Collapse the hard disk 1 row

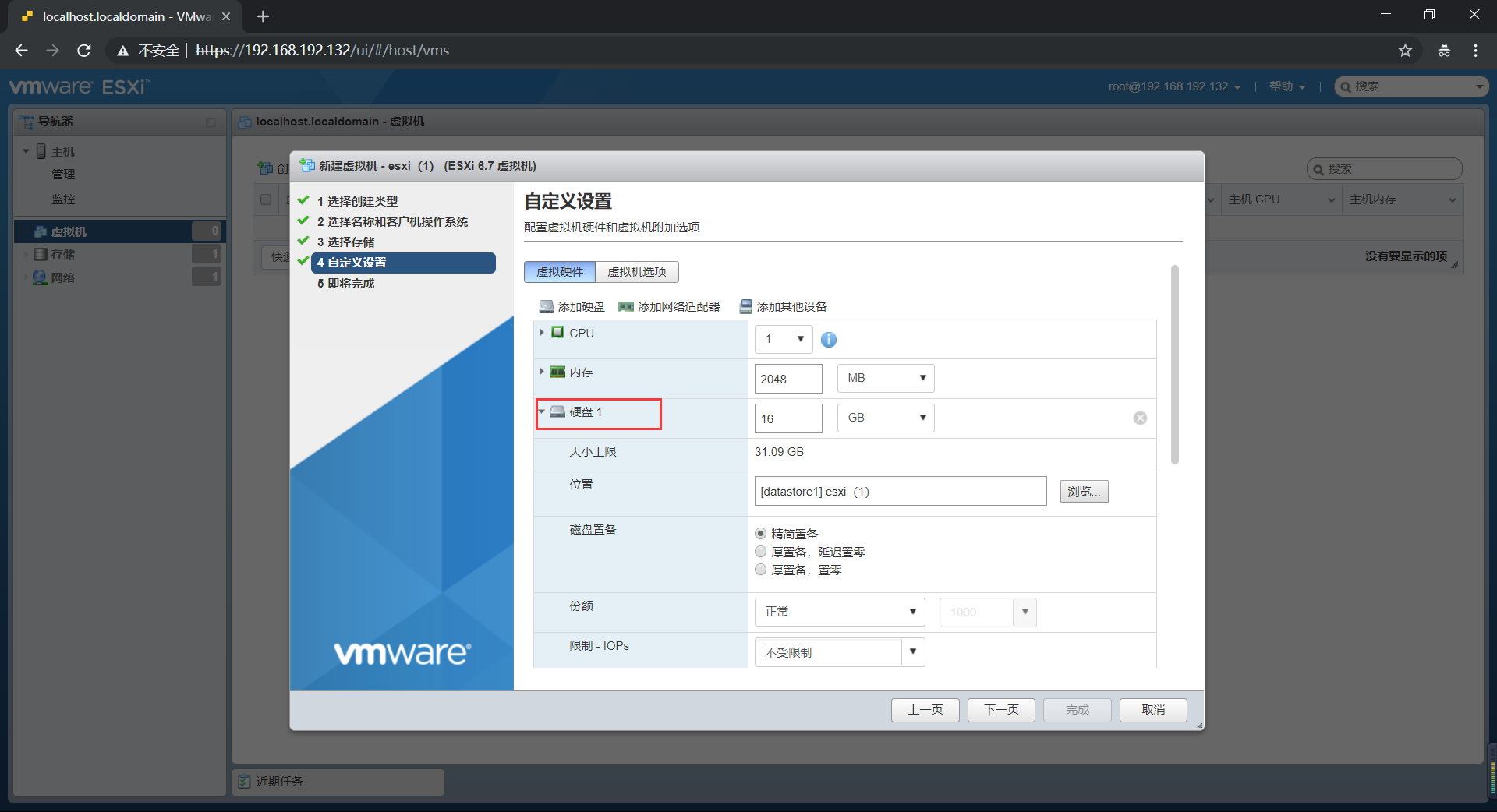coord(541,412)
